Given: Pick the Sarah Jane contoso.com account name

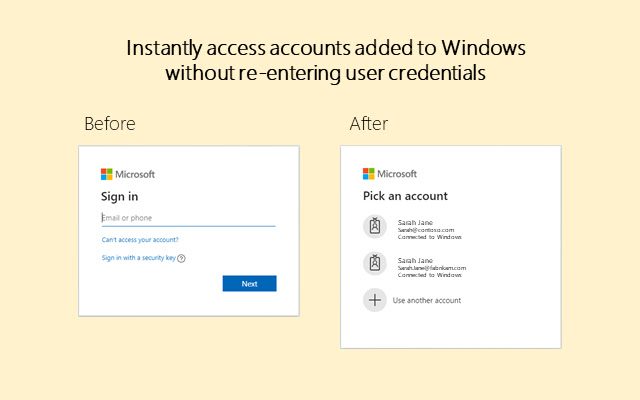Looking at the screenshot, I should coord(415,222).
